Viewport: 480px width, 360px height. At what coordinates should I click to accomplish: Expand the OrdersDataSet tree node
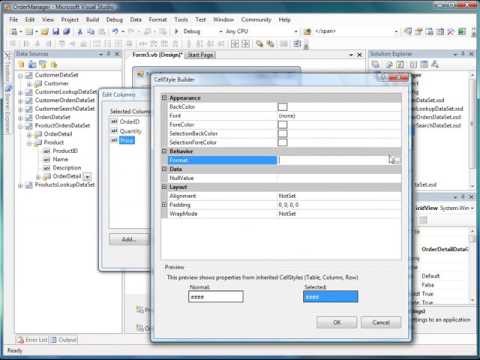click(20, 118)
